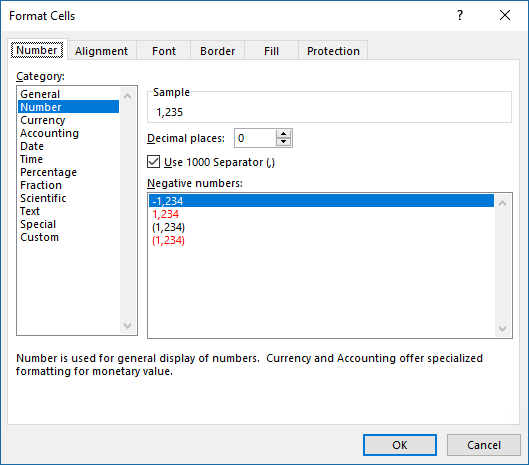Open the Font tab
The width and height of the screenshot is (529, 465).
point(164,51)
